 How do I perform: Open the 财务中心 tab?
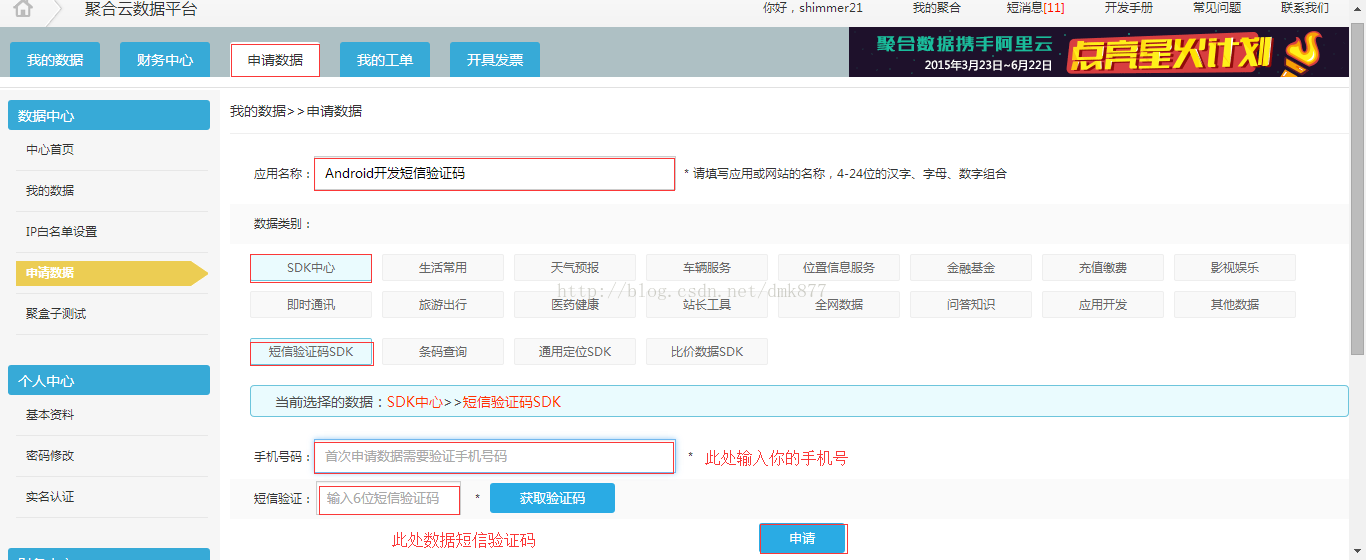coord(165,60)
